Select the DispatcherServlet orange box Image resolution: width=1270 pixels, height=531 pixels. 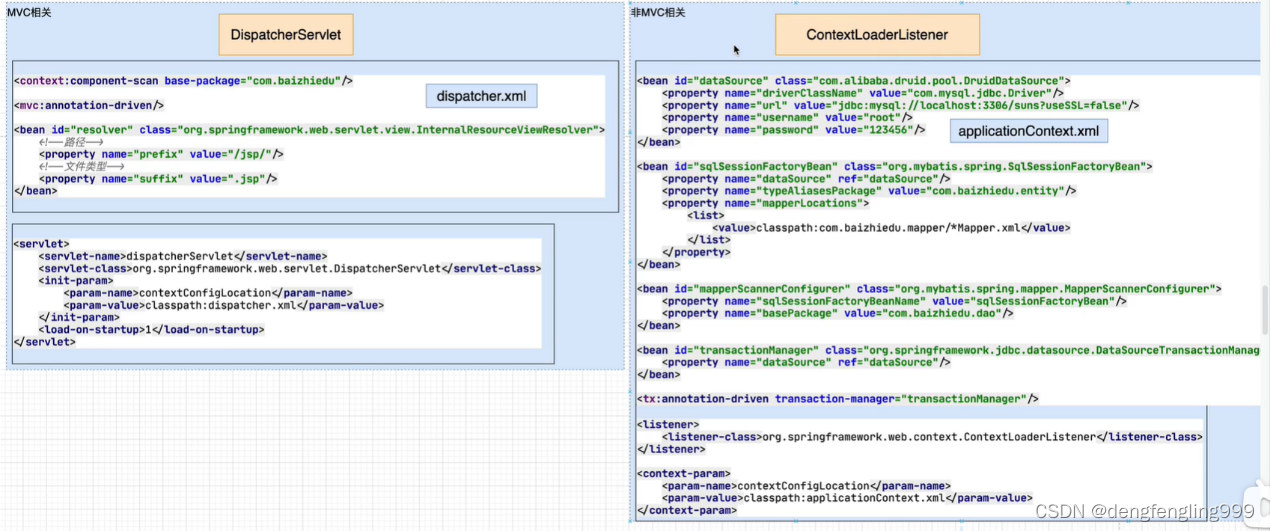tap(285, 34)
